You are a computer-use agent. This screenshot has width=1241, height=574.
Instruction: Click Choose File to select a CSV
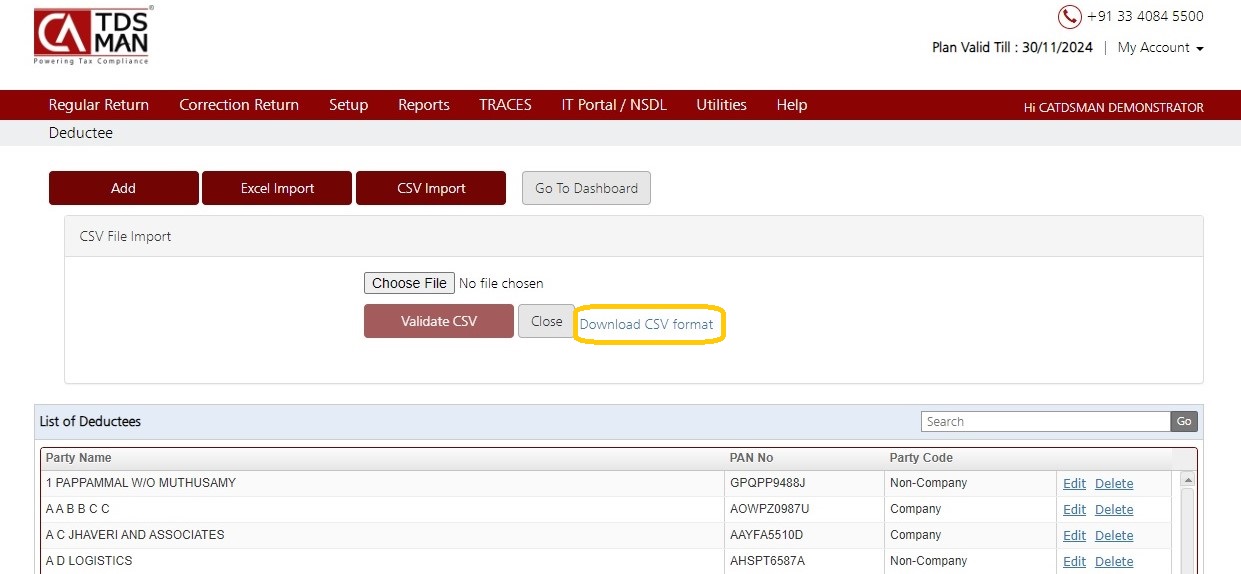409,283
